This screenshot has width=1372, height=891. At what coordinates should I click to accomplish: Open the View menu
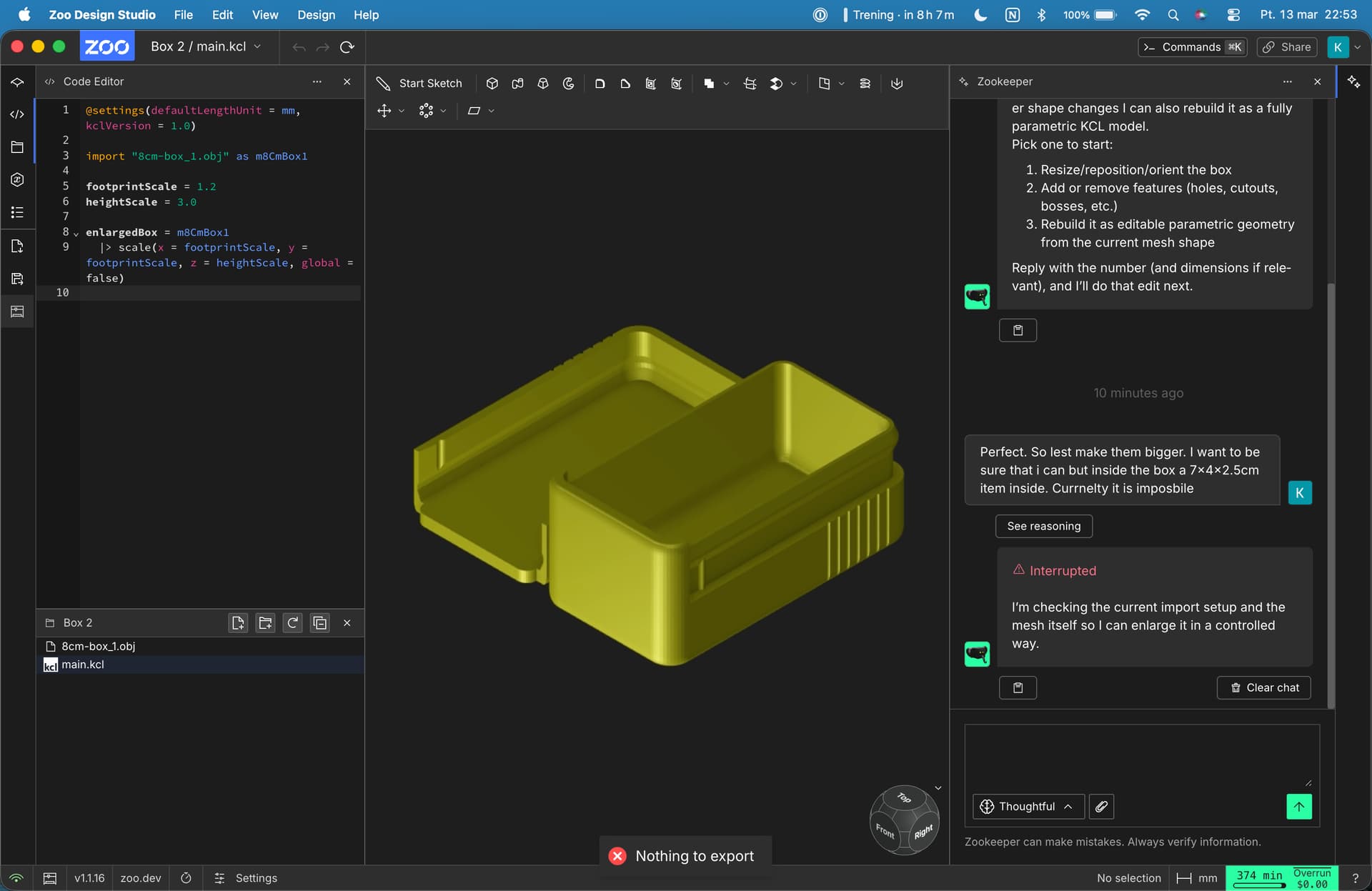click(x=264, y=14)
